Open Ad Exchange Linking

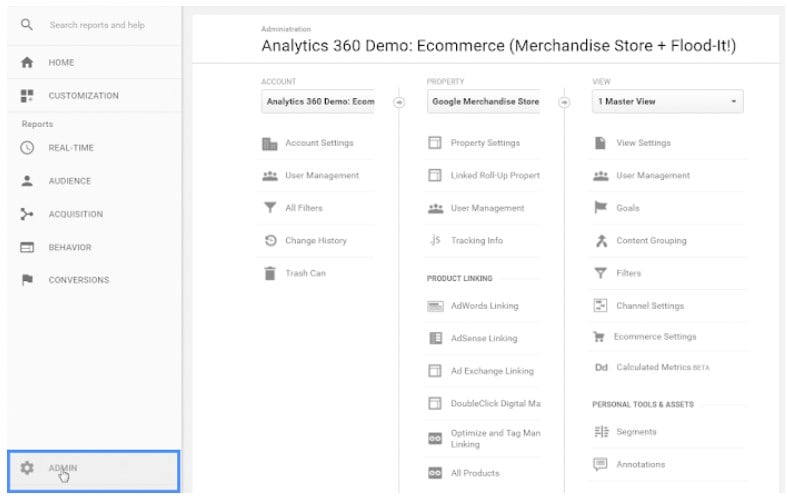492,371
